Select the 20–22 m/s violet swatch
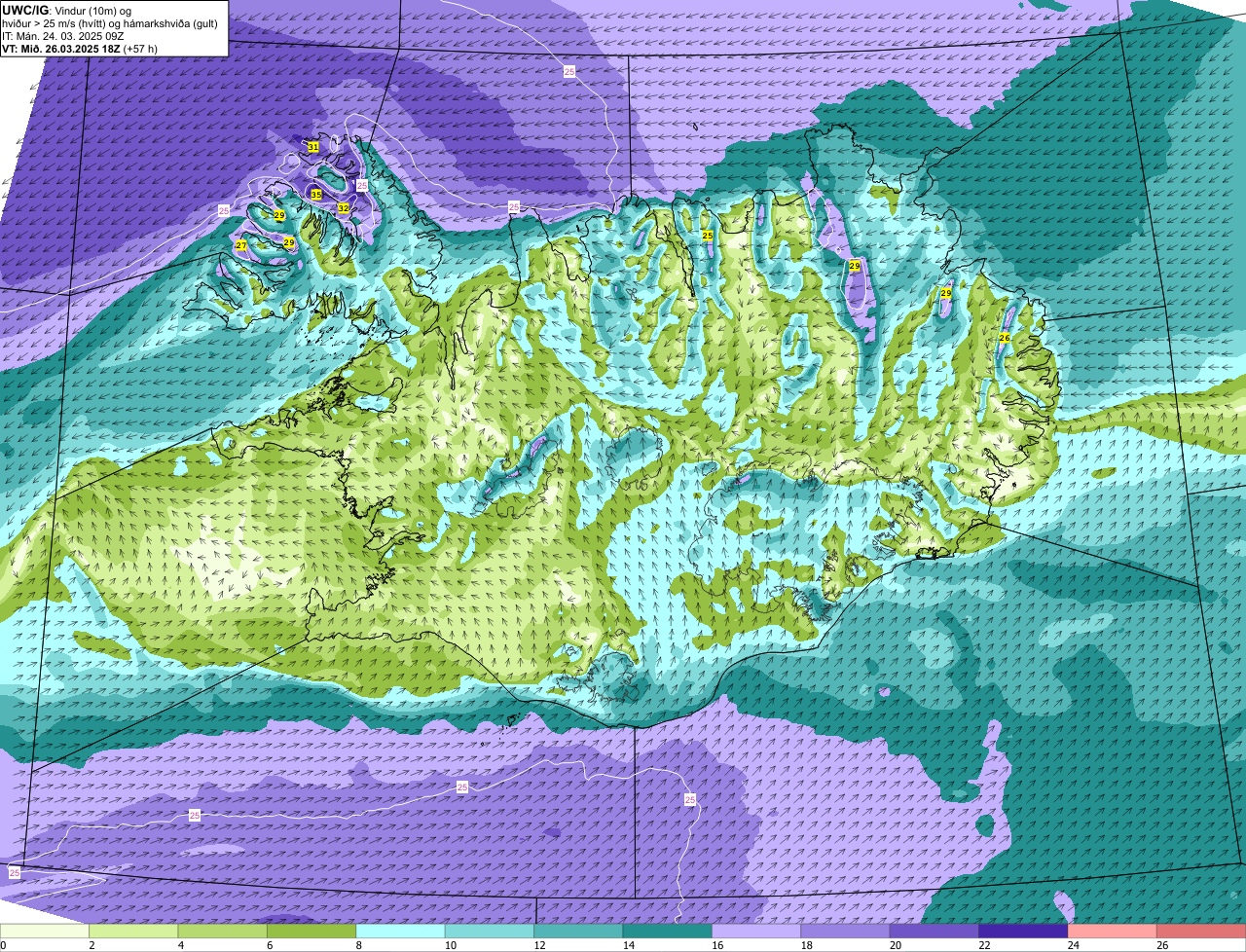1246x952 pixels. click(x=934, y=931)
